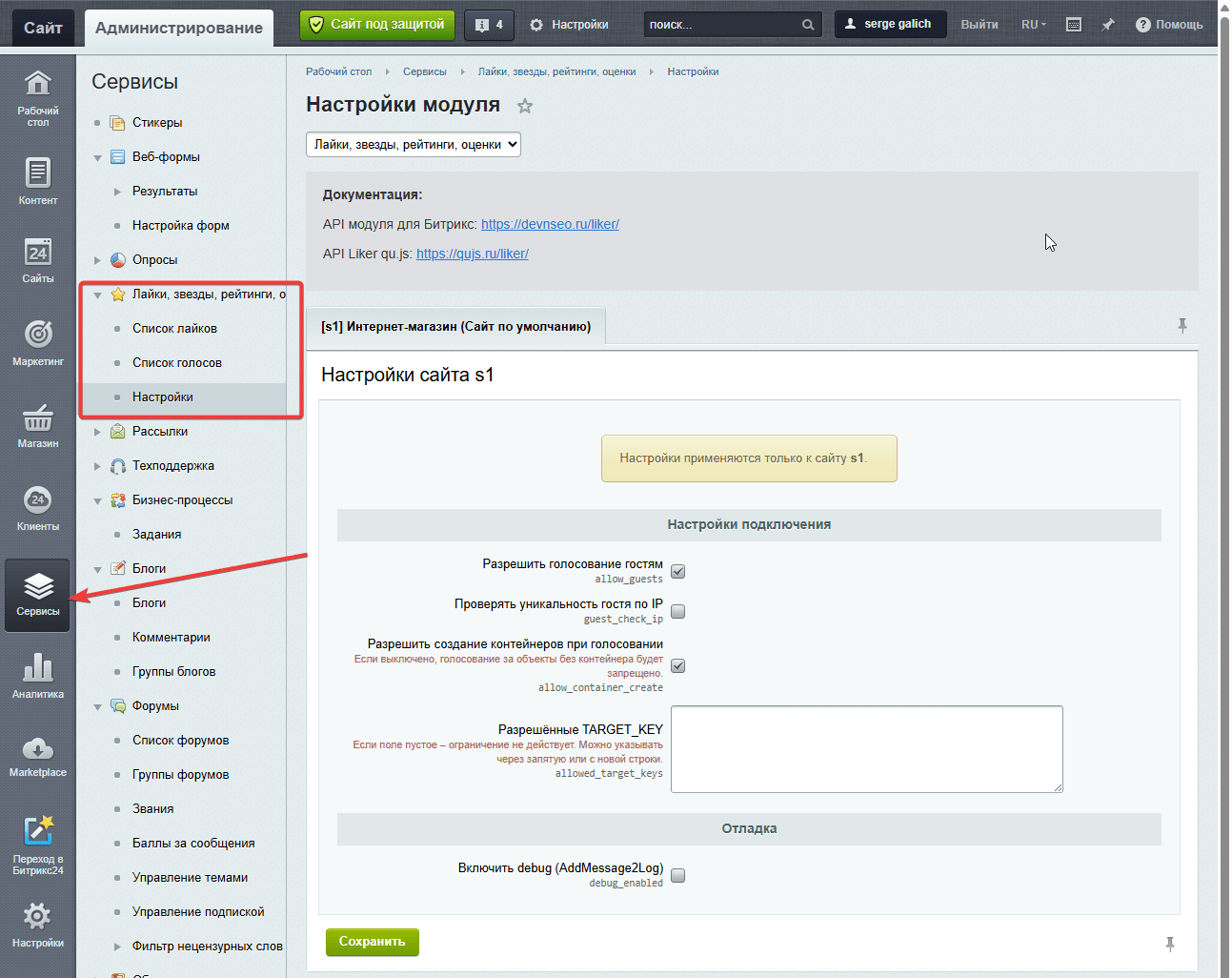
Task: Open the Сайты sidebar section
Action: [x=38, y=260]
